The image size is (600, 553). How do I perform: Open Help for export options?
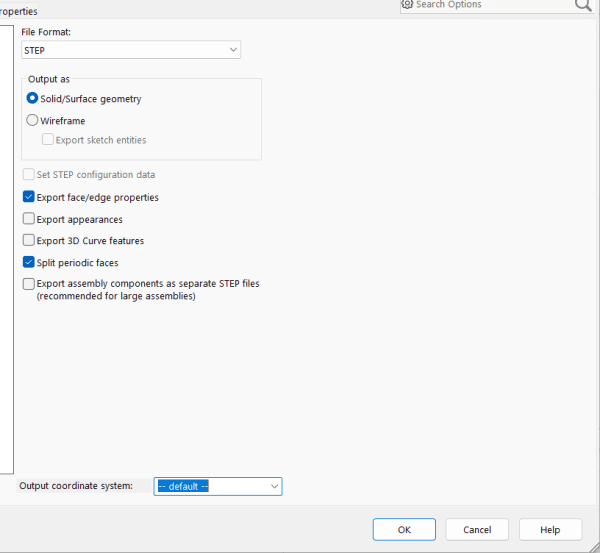[550, 530]
